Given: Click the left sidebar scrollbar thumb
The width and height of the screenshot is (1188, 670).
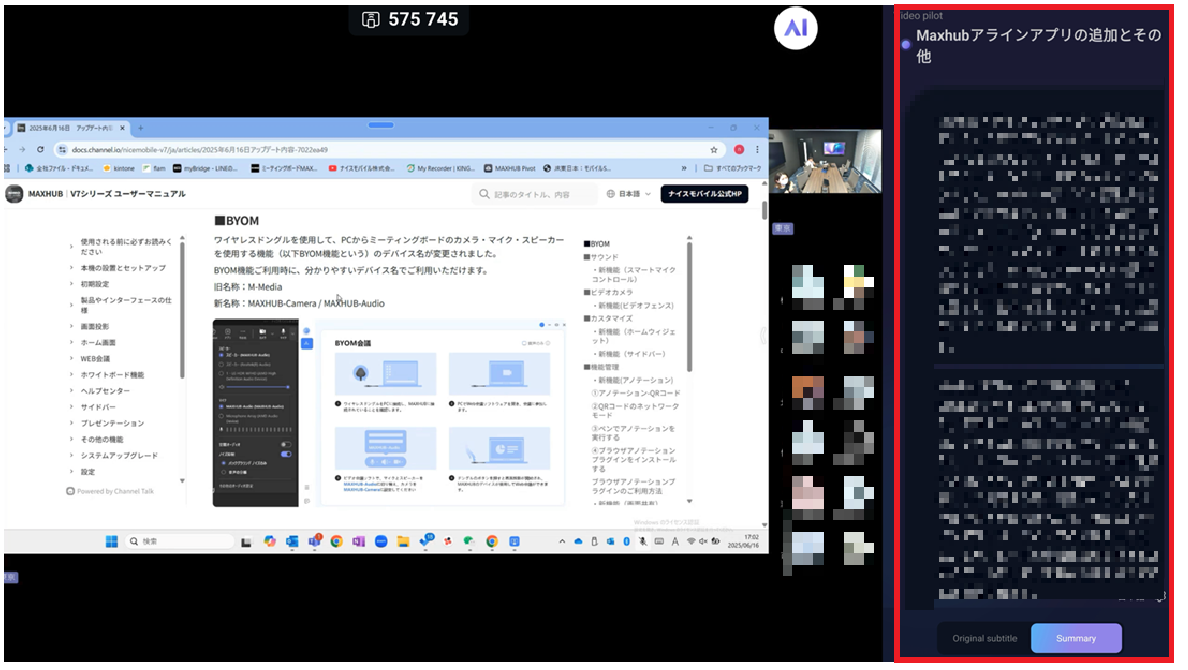Looking at the screenshot, I should click(182, 308).
